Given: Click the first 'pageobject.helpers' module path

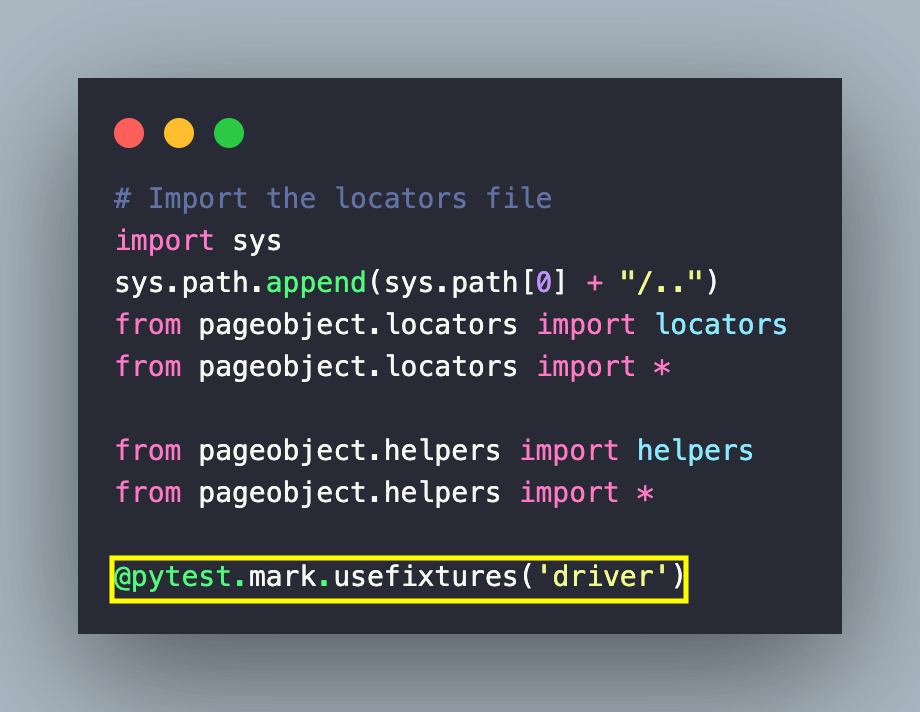Looking at the screenshot, I should click(x=350, y=452).
